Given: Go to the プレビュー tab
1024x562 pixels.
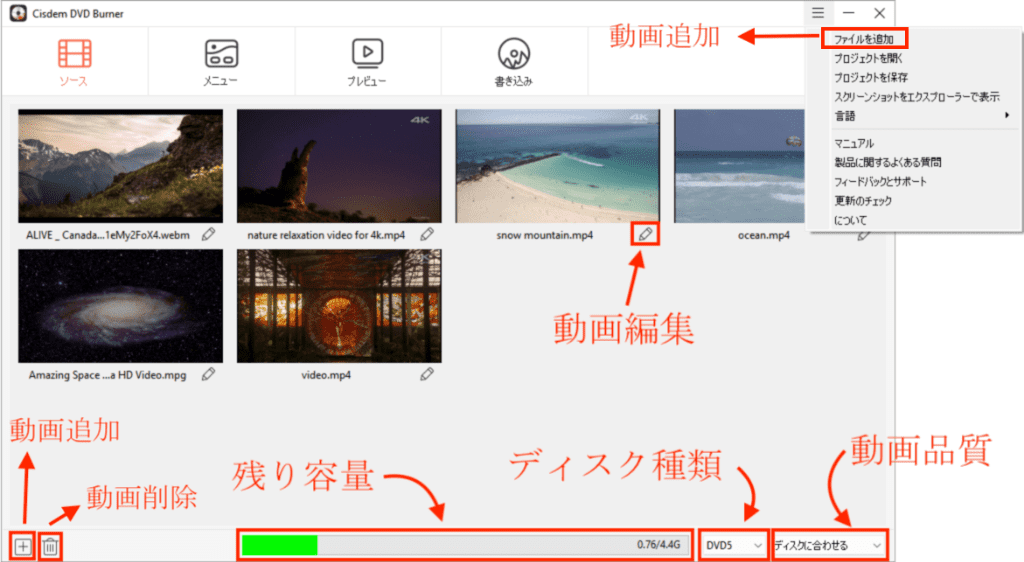Looking at the screenshot, I should (x=367, y=63).
